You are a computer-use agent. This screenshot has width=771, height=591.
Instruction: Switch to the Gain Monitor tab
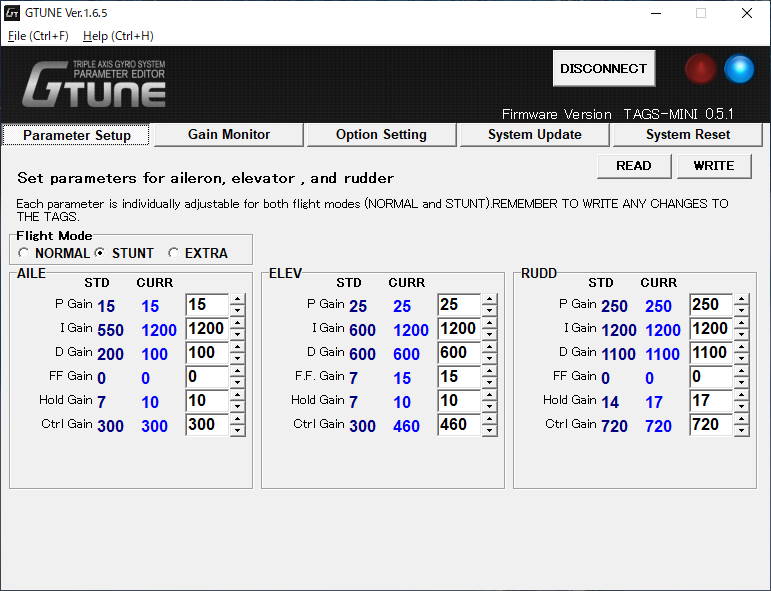229,135
